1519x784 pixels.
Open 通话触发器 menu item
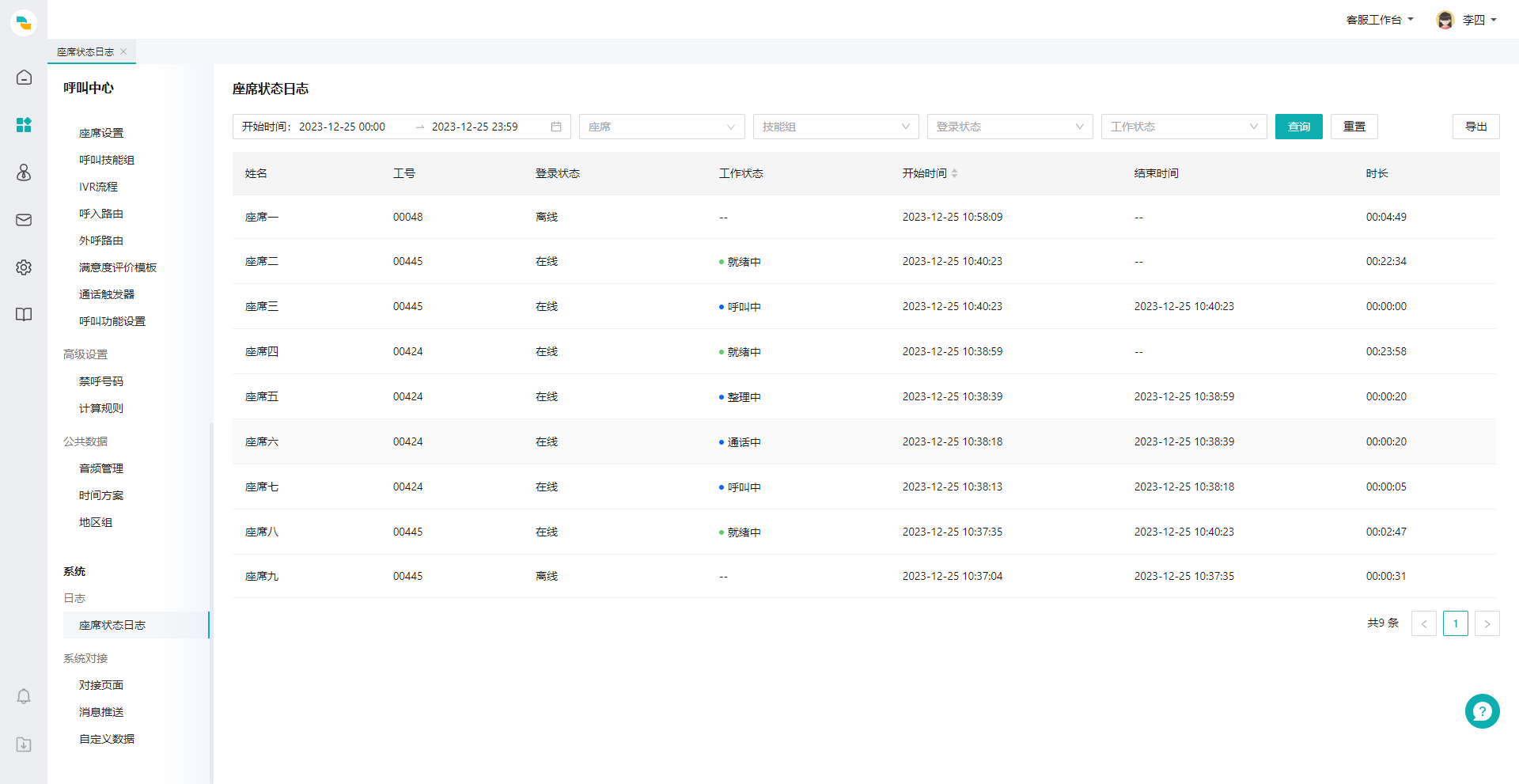pos(107,294)
